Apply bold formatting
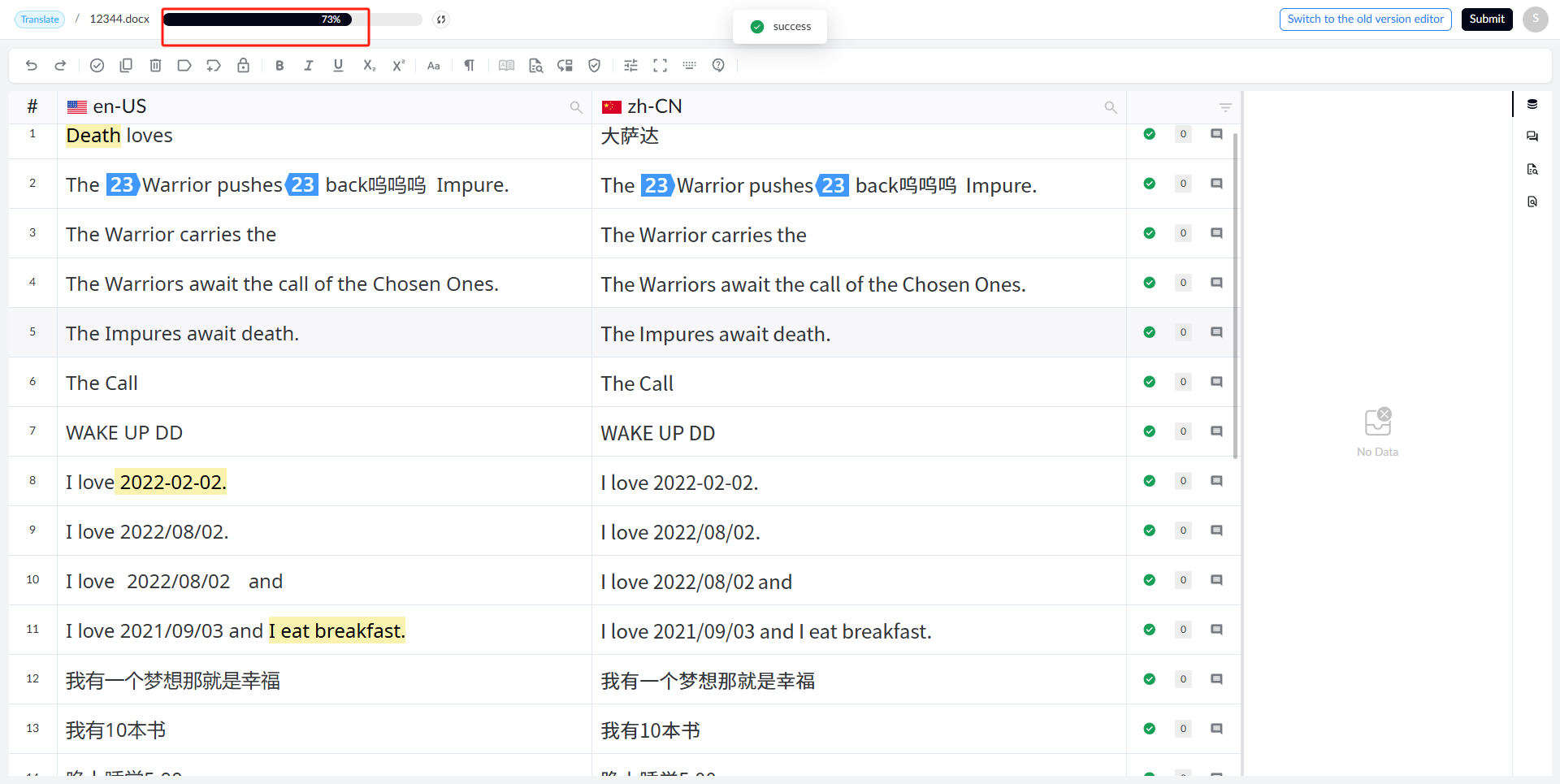1560x784 pixels. tap(279, 66)
